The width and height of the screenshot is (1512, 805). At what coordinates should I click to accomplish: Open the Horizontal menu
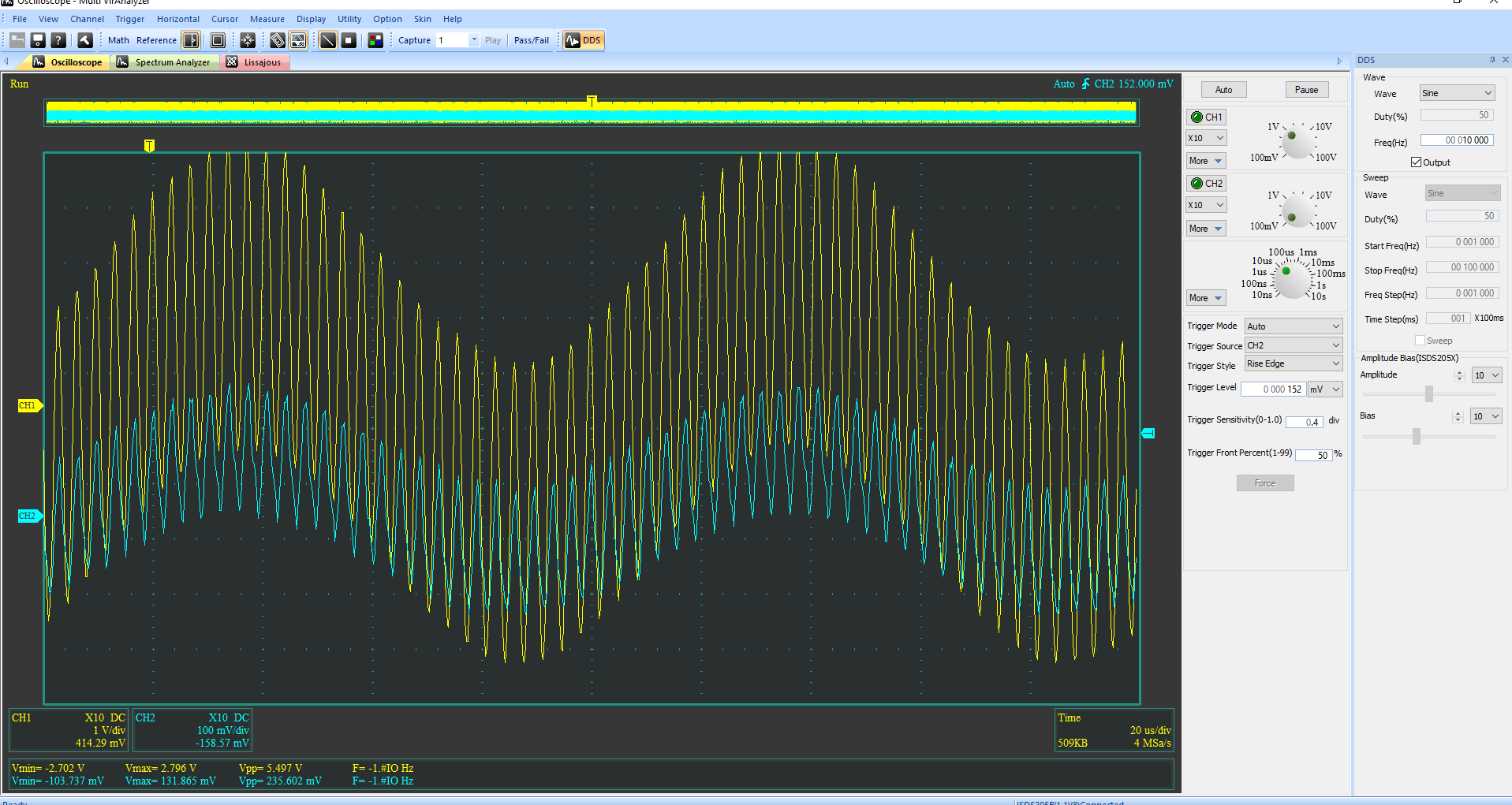(x=178, y=19)
